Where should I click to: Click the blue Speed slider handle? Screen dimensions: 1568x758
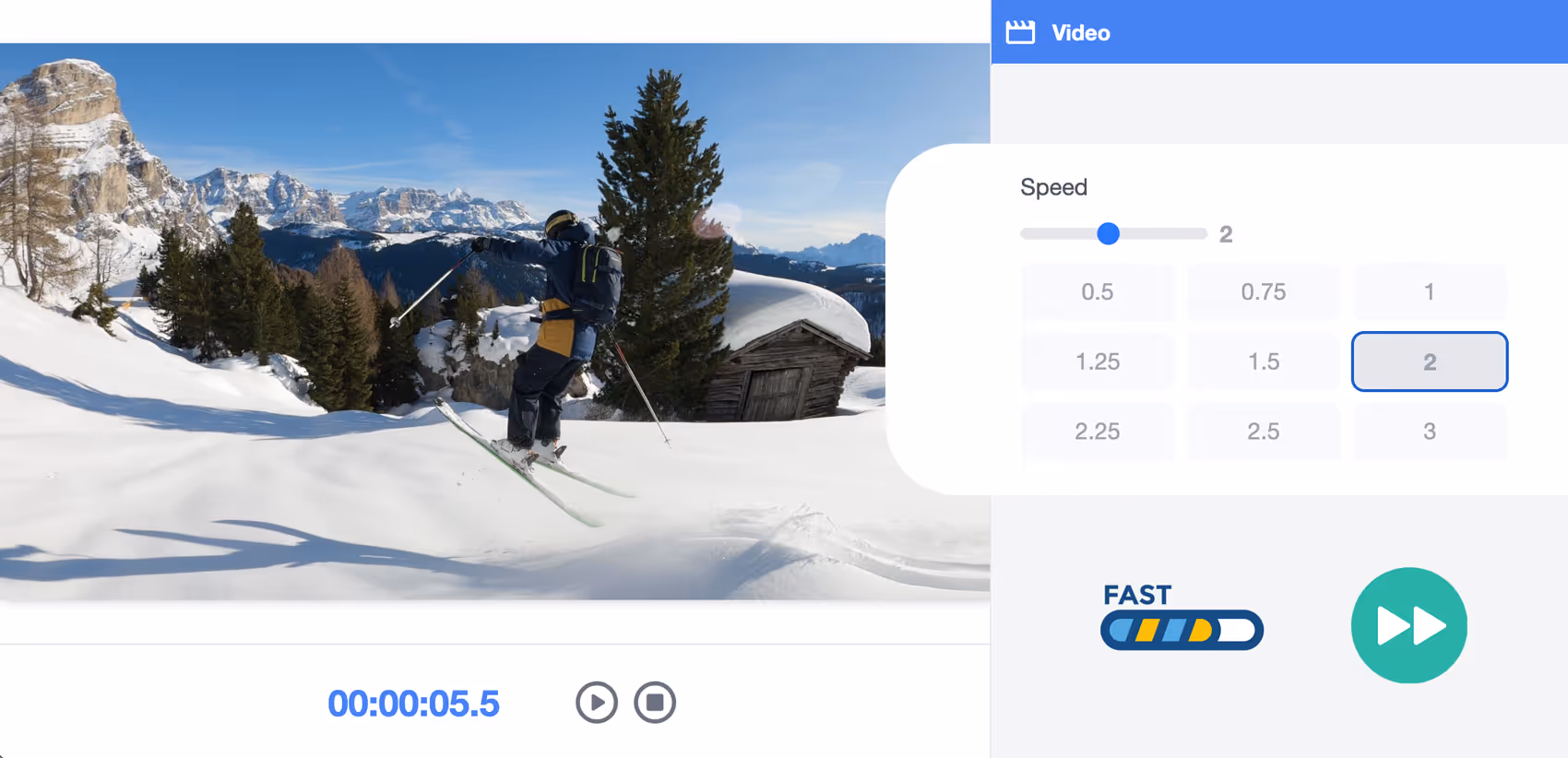click(1109, 234)
